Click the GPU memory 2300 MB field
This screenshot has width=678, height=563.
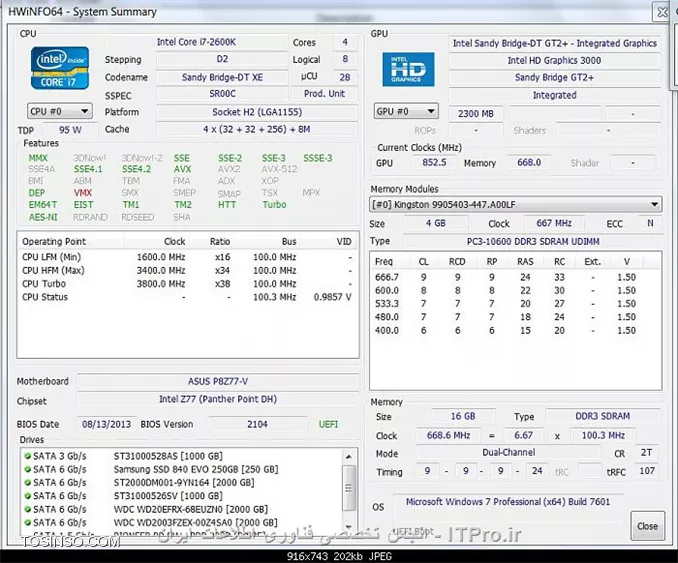point(476,113)
